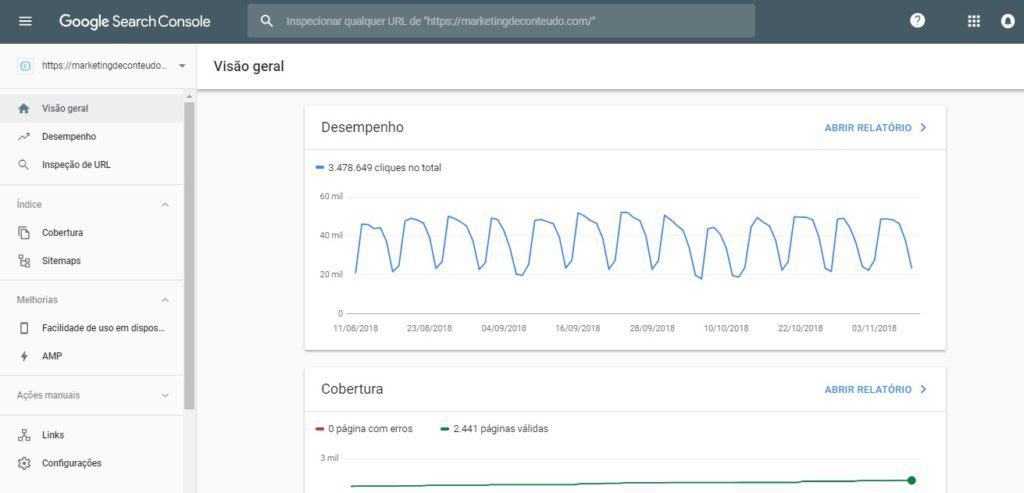Click the 0 página com erros legend
This screenshot has height=493, width=1024.
coord(364,429)
